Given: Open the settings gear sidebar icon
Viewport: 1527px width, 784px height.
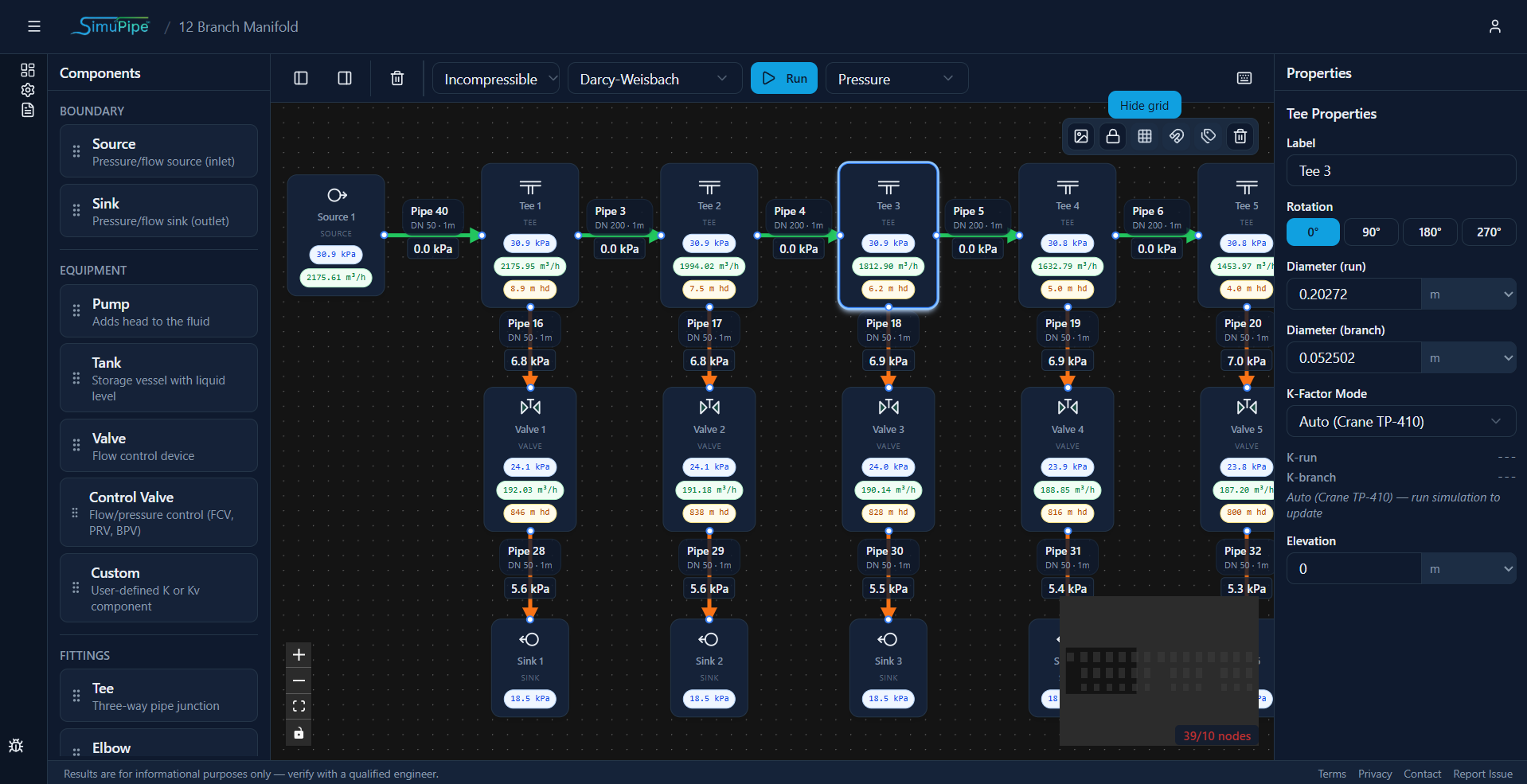Looking at the screenshot, I should pyautogui.click(x=28, y=90).
